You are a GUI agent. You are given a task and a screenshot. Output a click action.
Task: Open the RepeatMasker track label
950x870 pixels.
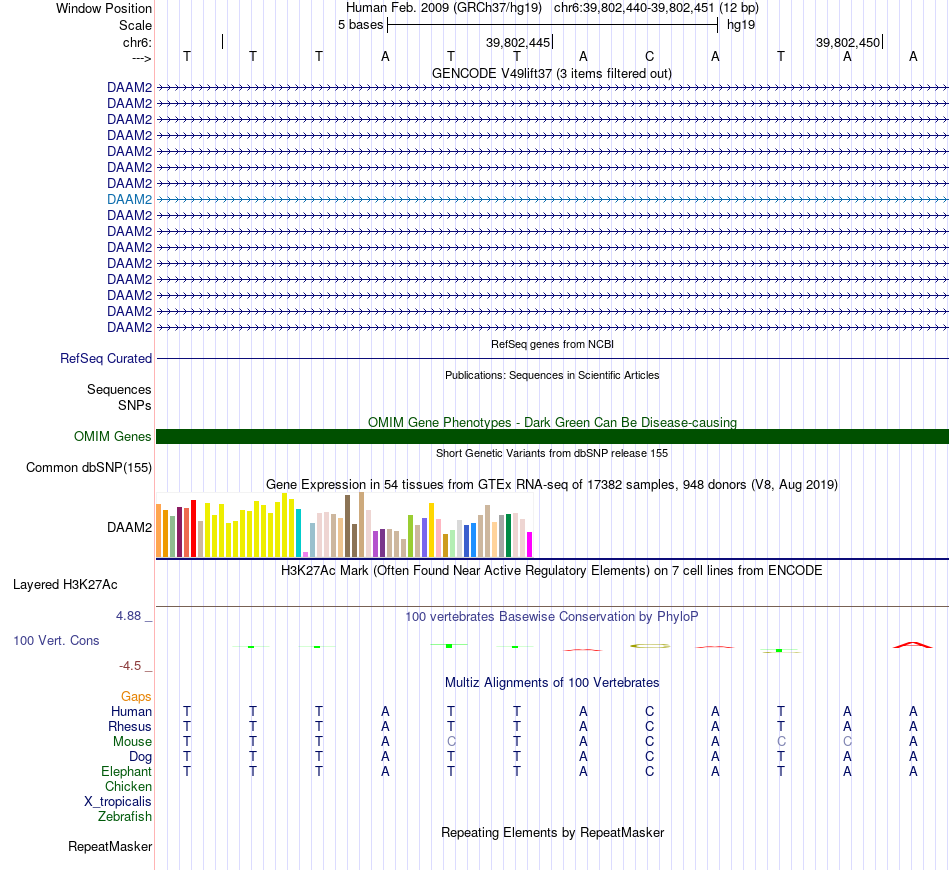(x=110, y=846)
